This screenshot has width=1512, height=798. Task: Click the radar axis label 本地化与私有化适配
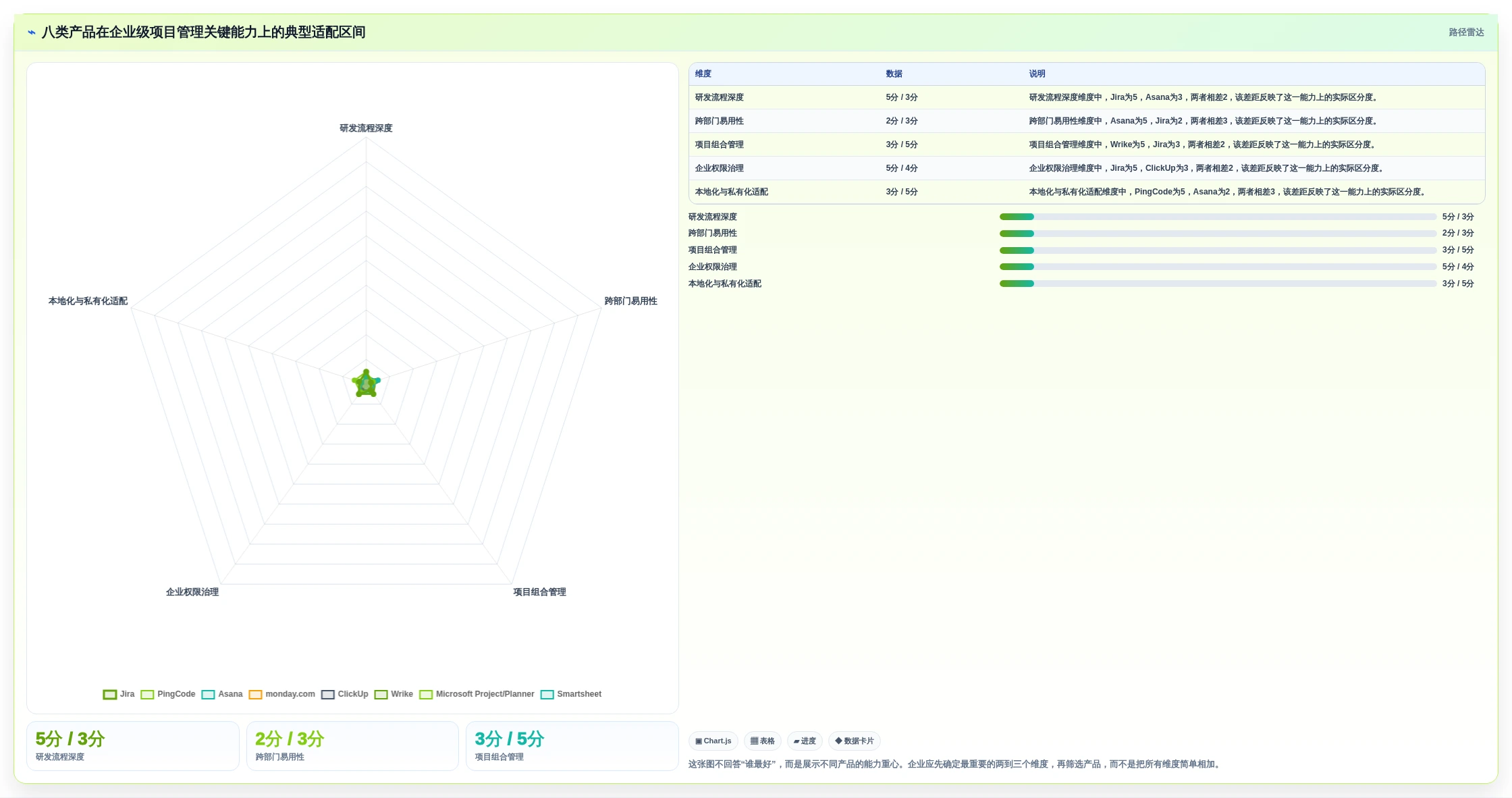(88, 301)
